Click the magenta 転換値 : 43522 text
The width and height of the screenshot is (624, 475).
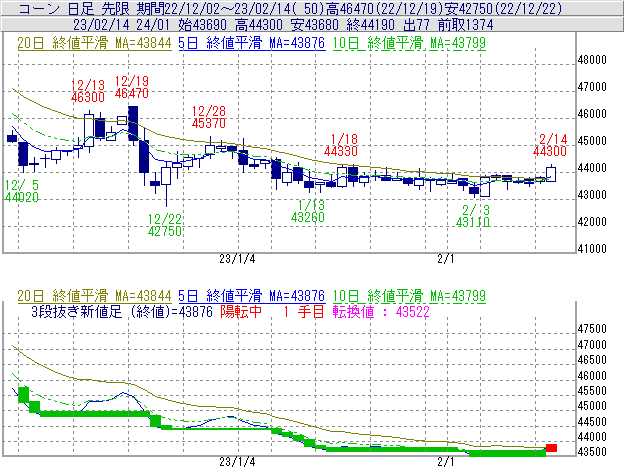[x=381, y=311]
